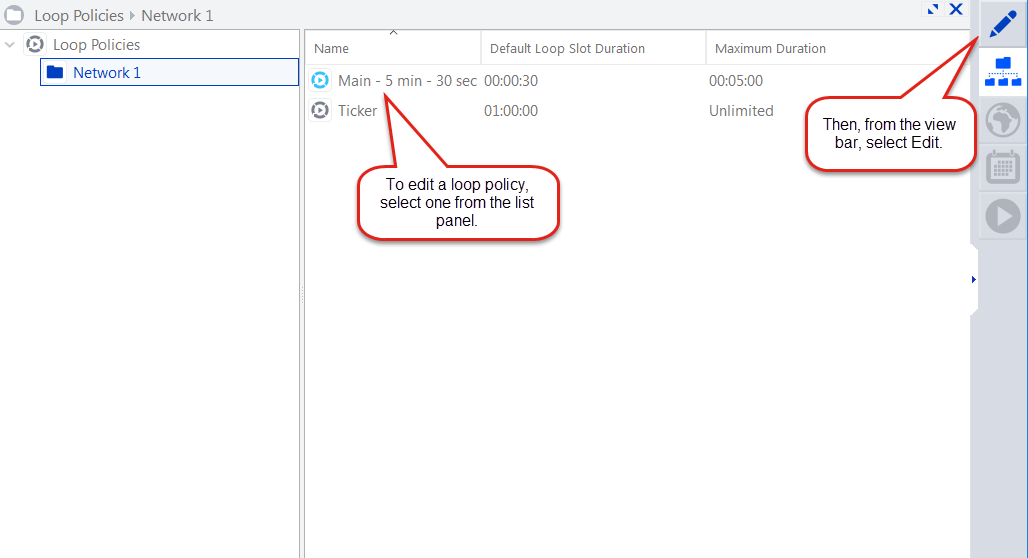1028x558 pixels.
Task: Open the network hierarchy view icon
Action: pos(1003,71)
